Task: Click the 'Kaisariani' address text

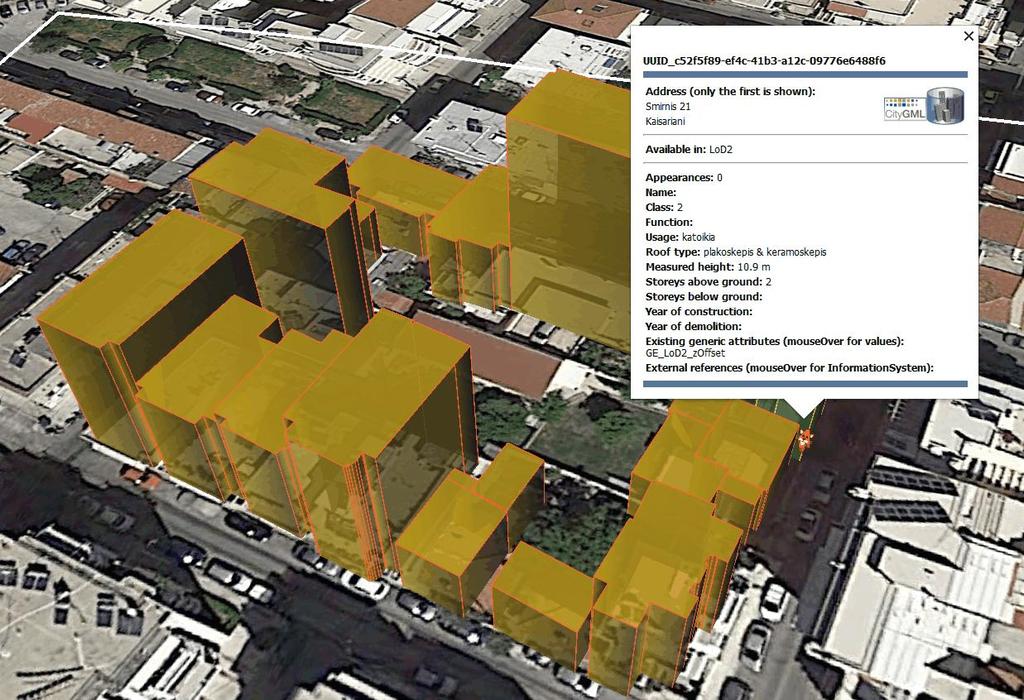Action: [x=665, y=121]
